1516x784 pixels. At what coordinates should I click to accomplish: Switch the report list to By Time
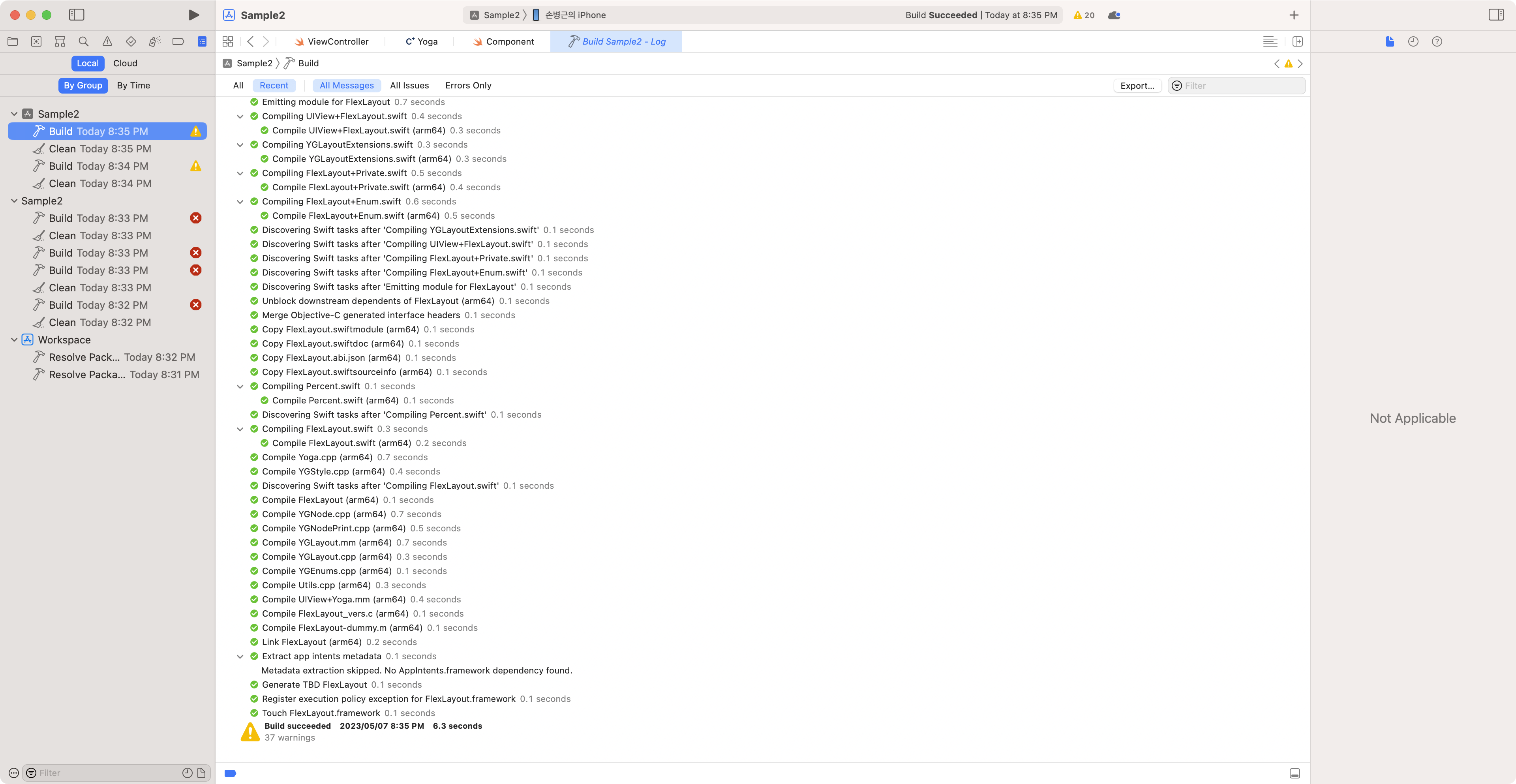coord(133,85)
